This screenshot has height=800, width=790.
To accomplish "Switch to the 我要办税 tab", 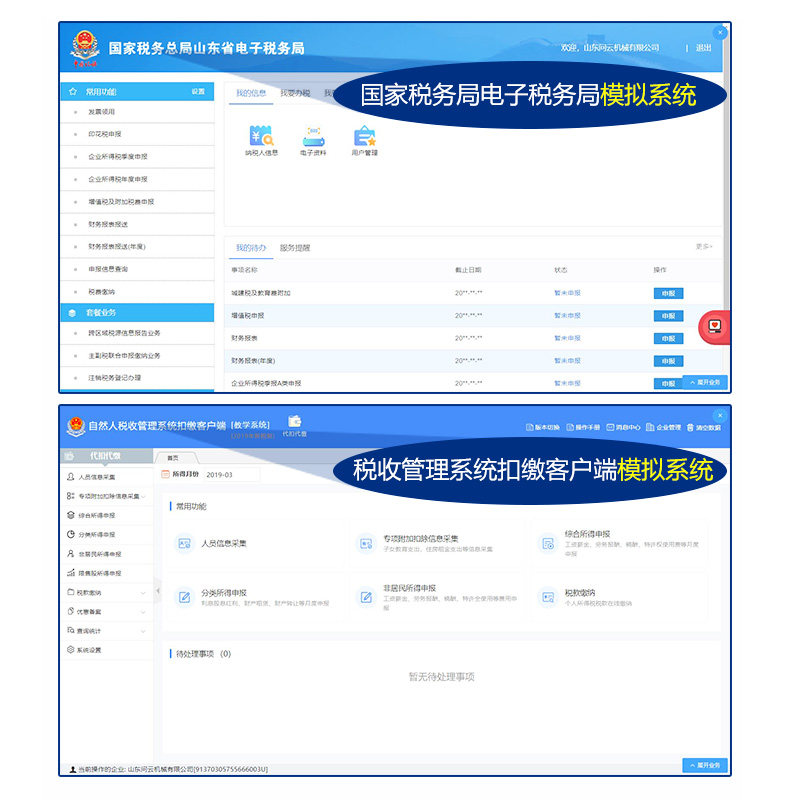I will [295, 93].
